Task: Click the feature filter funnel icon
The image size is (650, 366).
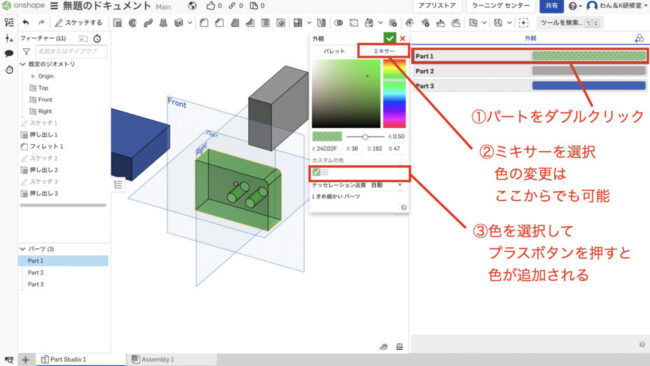Action: [x=26, y=51]
